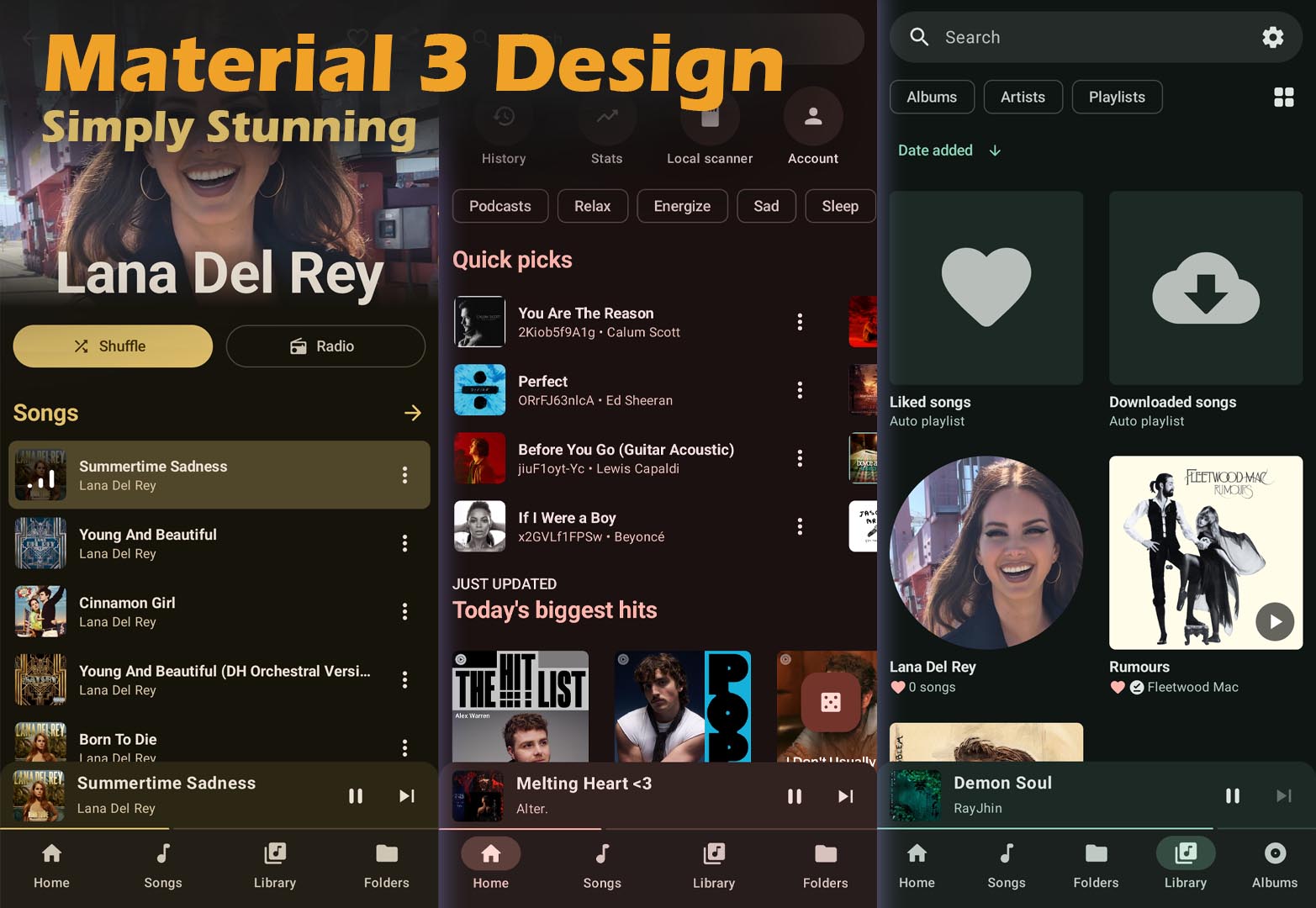
Task: Tap the Shuffle button
Action: 113,346
